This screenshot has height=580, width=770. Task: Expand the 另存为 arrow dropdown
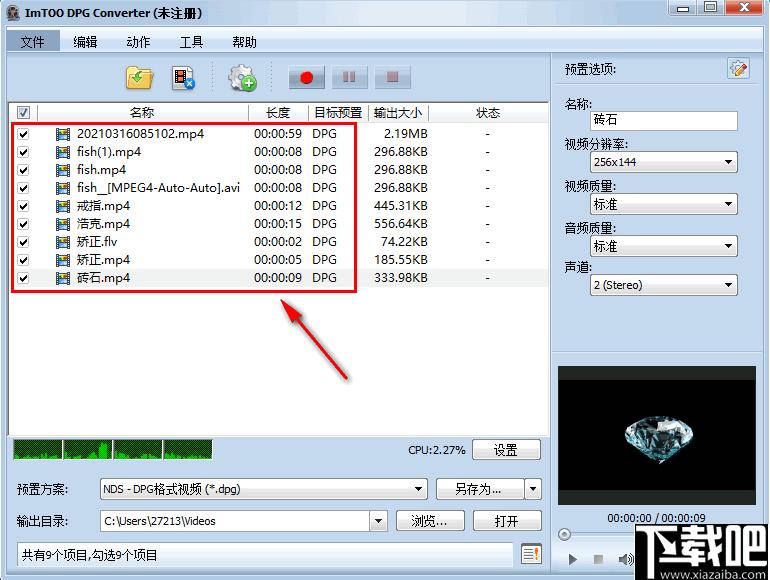[533, 489]
